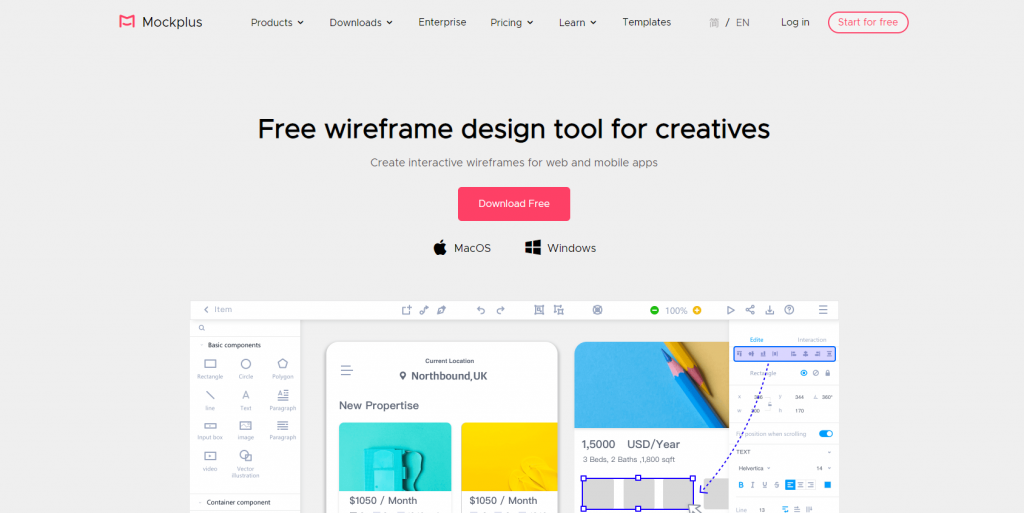
Task: Select the Text component icon
Action: [246, 395]
